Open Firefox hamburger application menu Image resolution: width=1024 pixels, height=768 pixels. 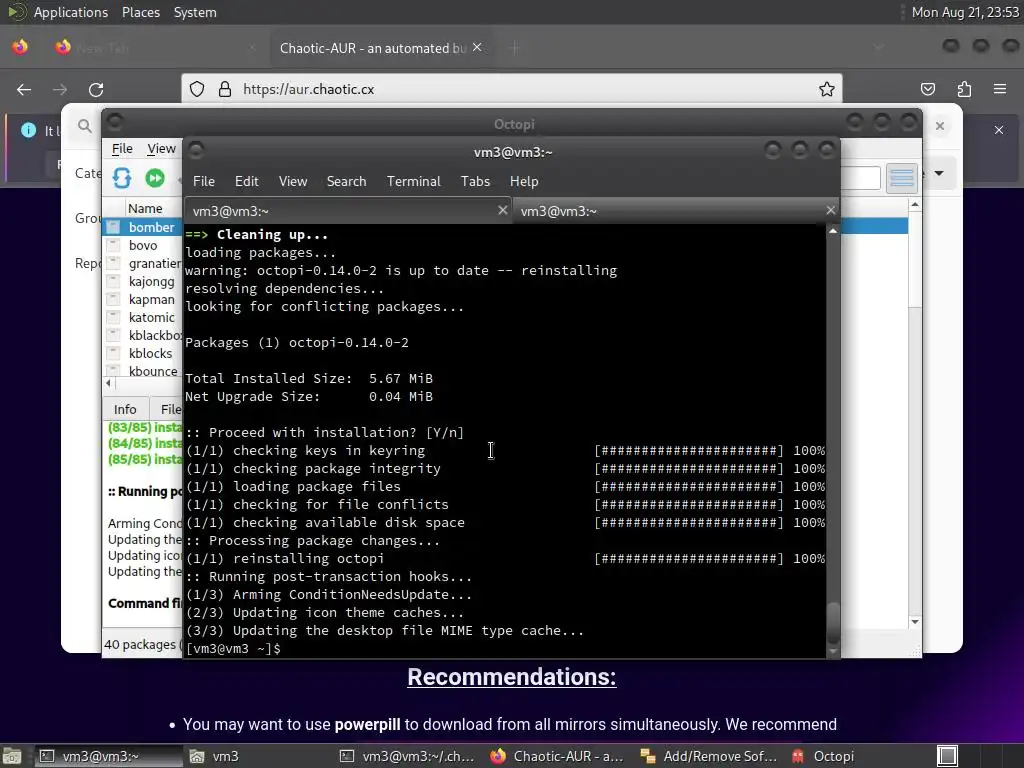pos(1000,89)
